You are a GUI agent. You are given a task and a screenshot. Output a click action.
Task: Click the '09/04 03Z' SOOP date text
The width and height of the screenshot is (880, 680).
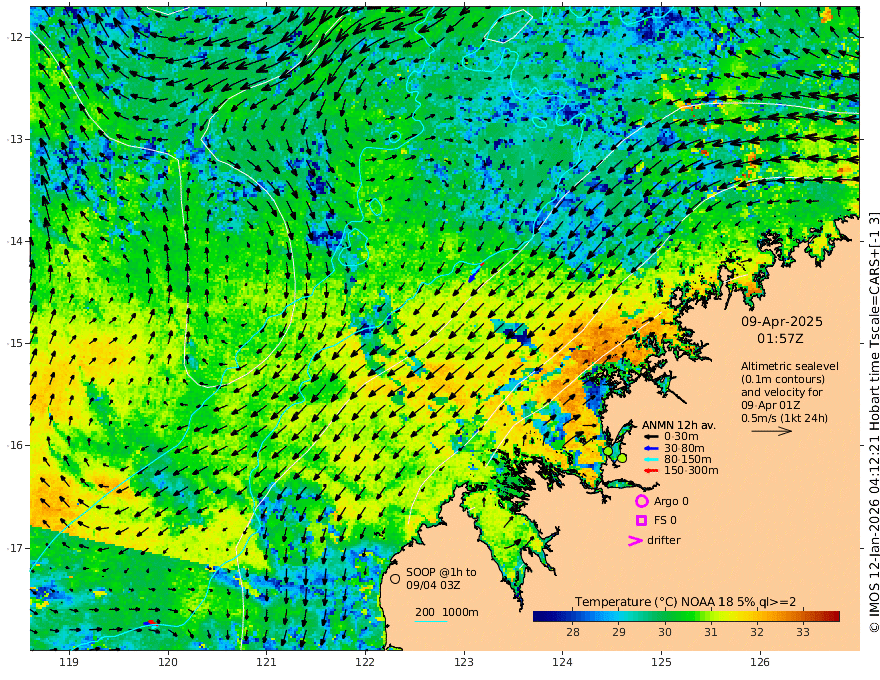tap(431, 585)
